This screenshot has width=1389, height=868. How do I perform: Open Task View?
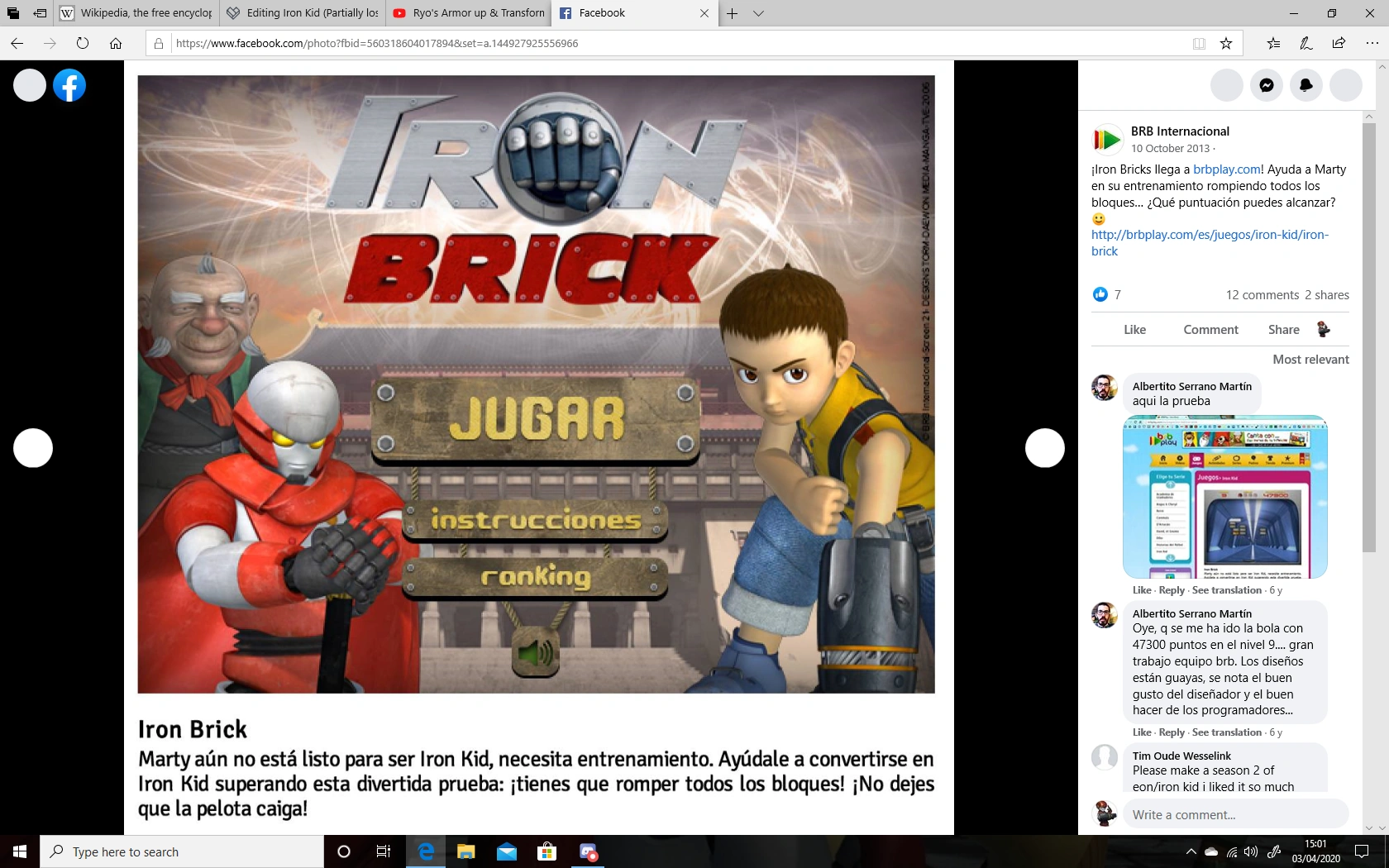384,851
